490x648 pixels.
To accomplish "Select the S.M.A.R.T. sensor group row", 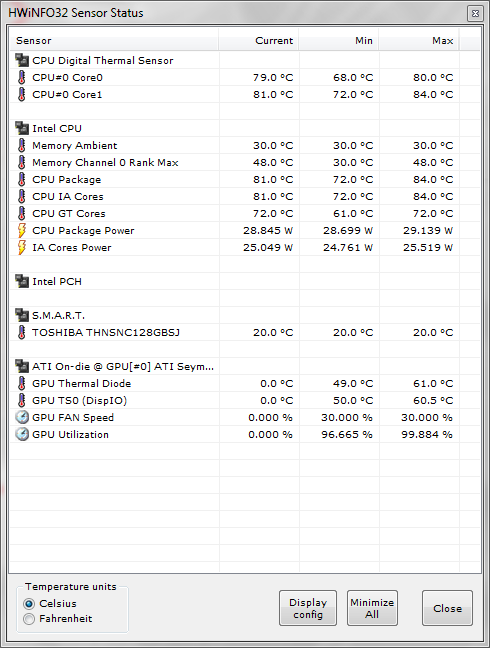I will [245, 315].
